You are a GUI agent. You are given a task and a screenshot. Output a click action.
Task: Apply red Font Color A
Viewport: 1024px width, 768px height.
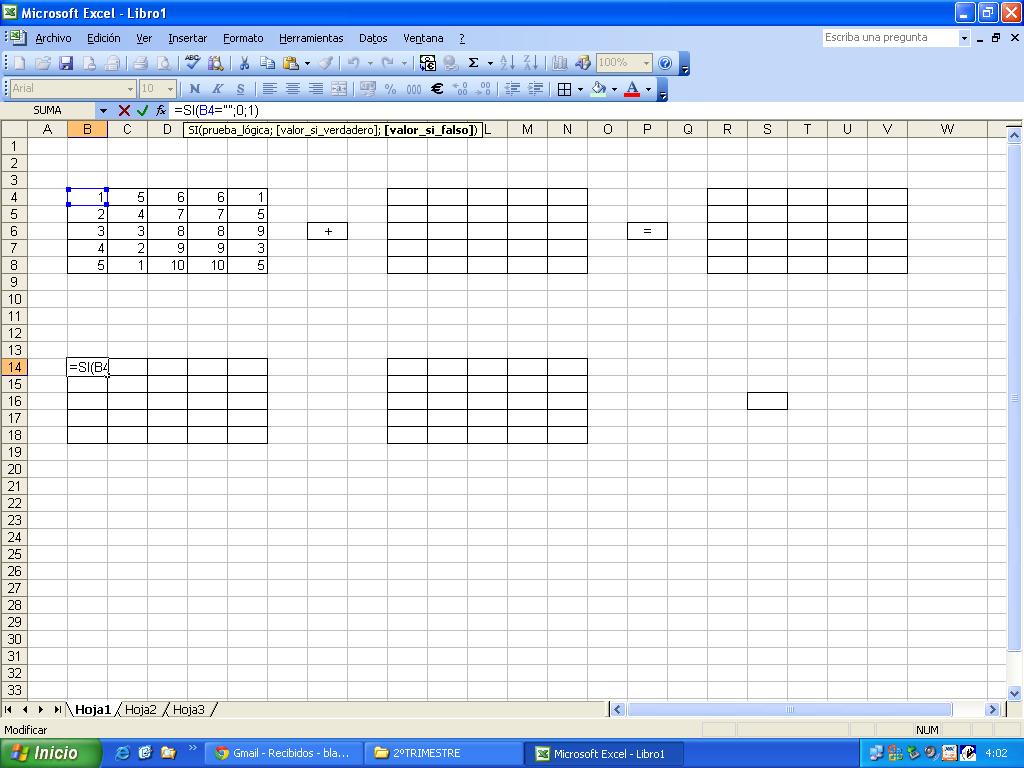click(632, 89)
